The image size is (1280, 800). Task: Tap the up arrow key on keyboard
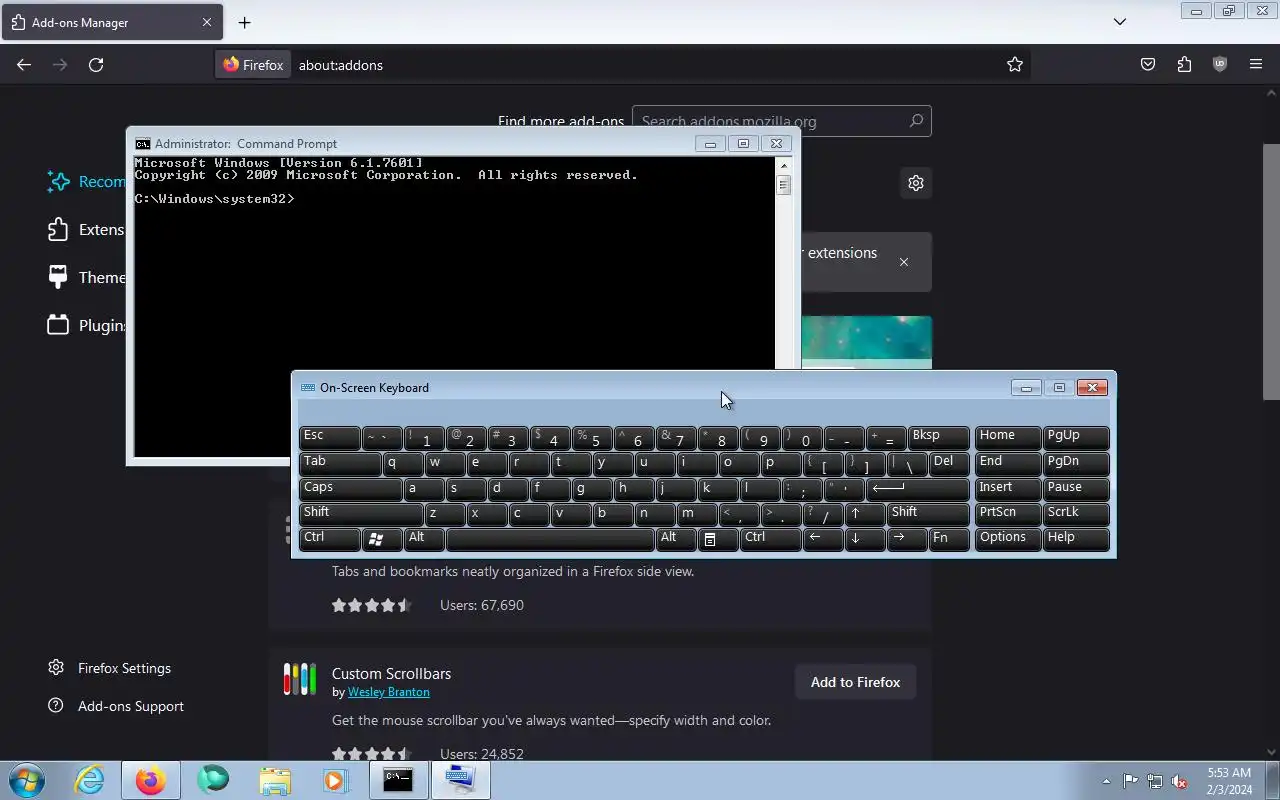pyautogui.click(x=865, y=514)
